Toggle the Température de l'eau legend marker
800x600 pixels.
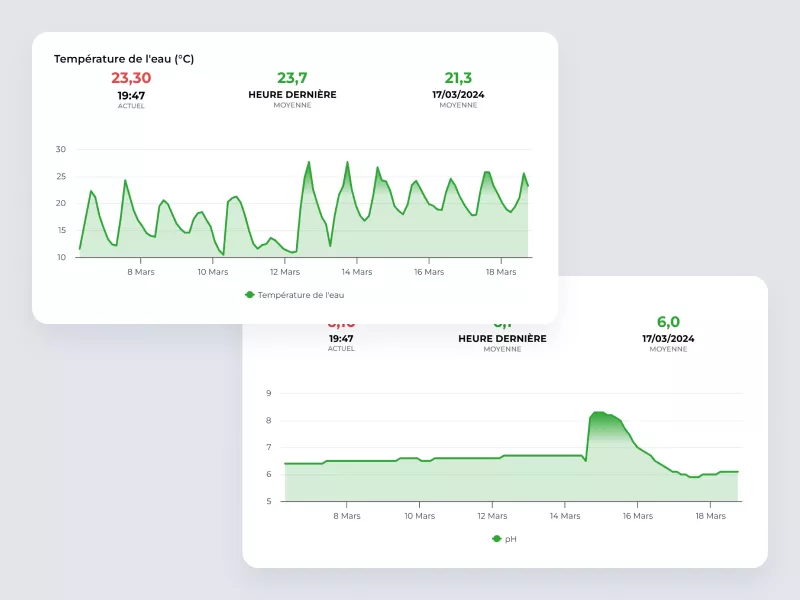tap(249, 295)
